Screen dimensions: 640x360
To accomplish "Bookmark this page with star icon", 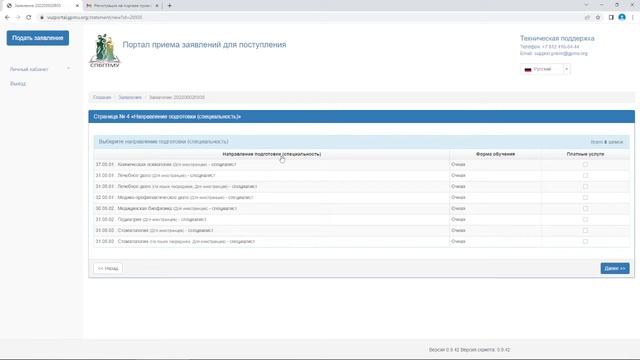I will pyautogui.click(x=598, y=18).
